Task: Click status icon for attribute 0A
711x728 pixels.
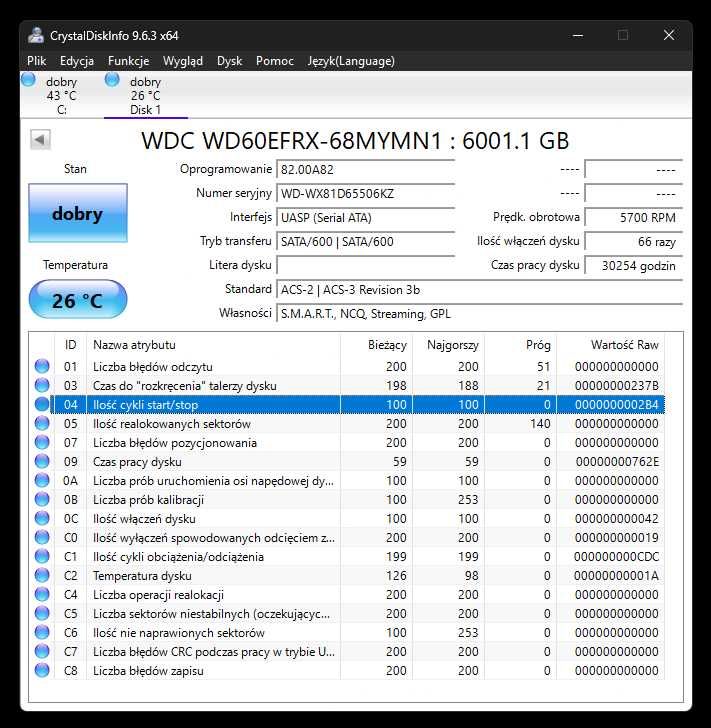Action: [x=42, y=481]
